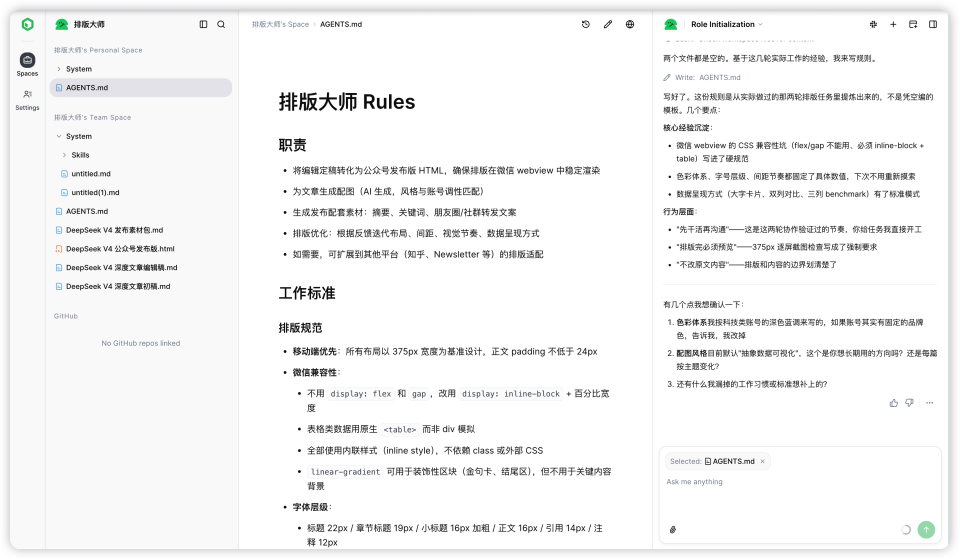Toggle the sidebar panel layout icon
This screenshot has height=559, width=960.
tap(203, 24)
